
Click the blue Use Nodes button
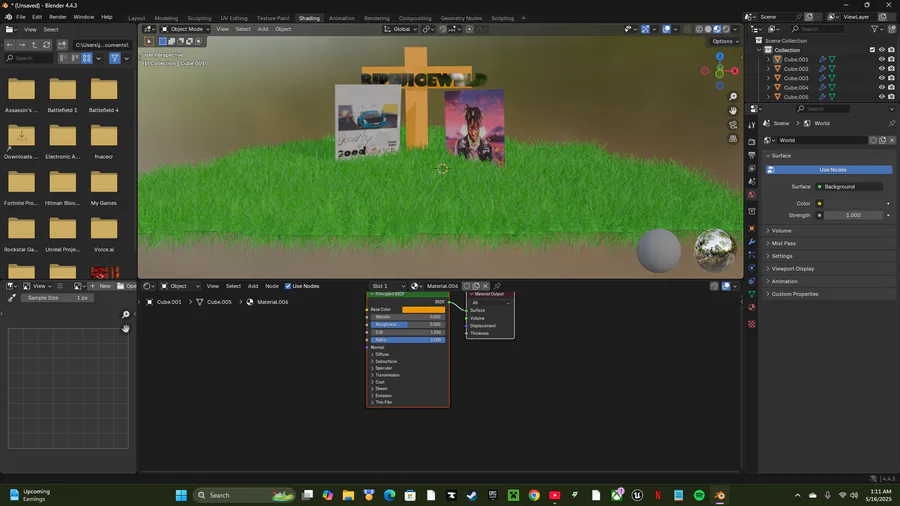829,170
